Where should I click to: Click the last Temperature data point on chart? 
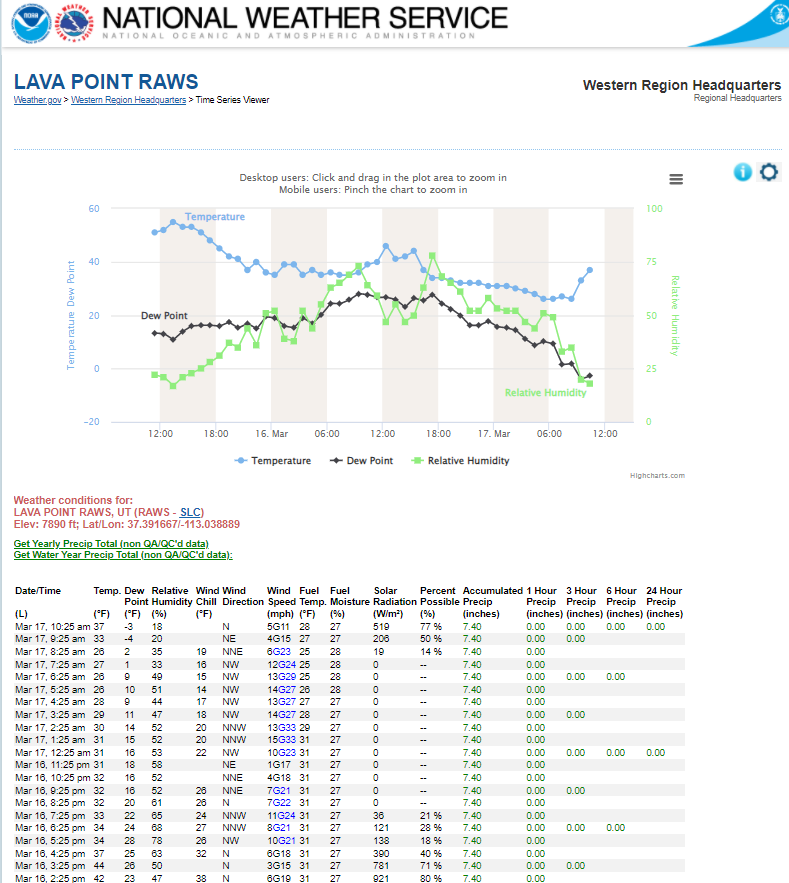tap(590, 270)
